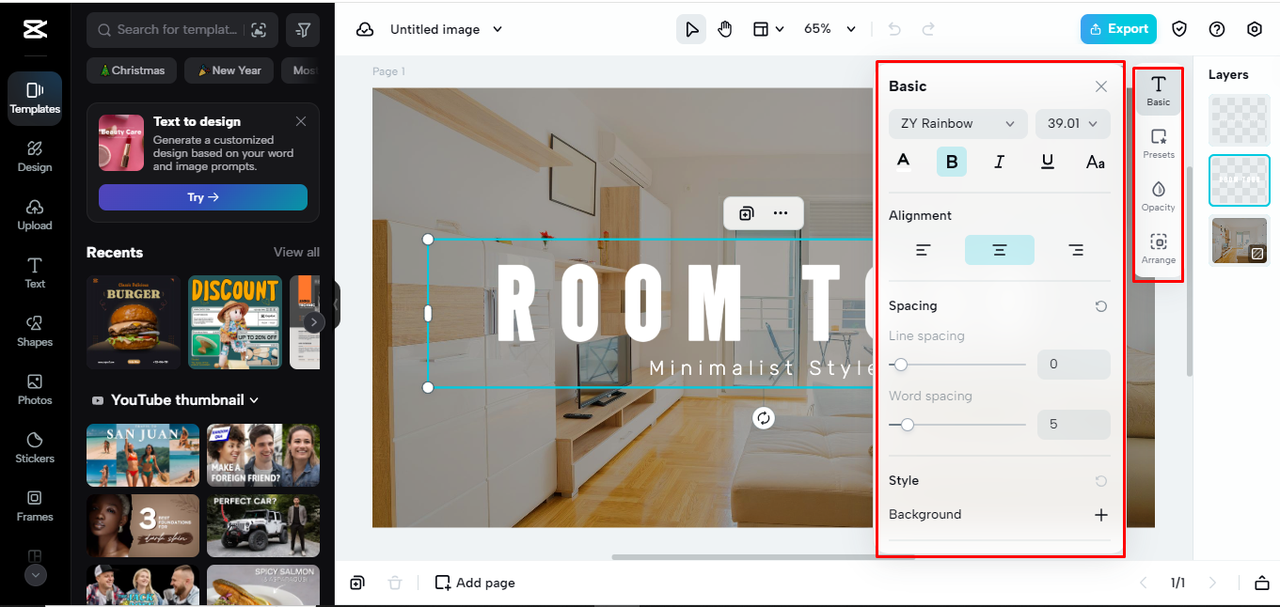1280x607 pixels.
Task: Dismiss the Text to design card
Action: click(x=301, y=121)
